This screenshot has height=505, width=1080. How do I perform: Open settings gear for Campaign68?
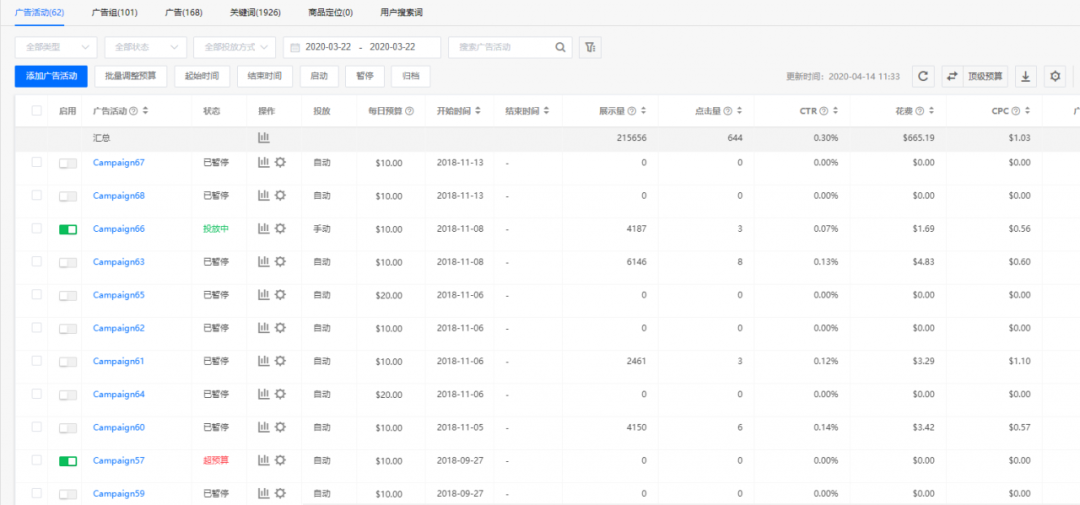[280, 195]
